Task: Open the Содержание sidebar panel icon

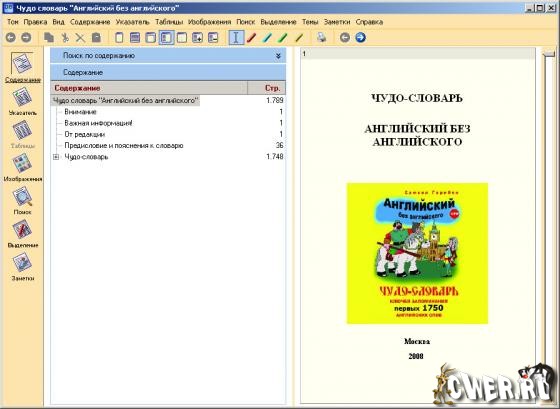Action: [x=22, y=63]
